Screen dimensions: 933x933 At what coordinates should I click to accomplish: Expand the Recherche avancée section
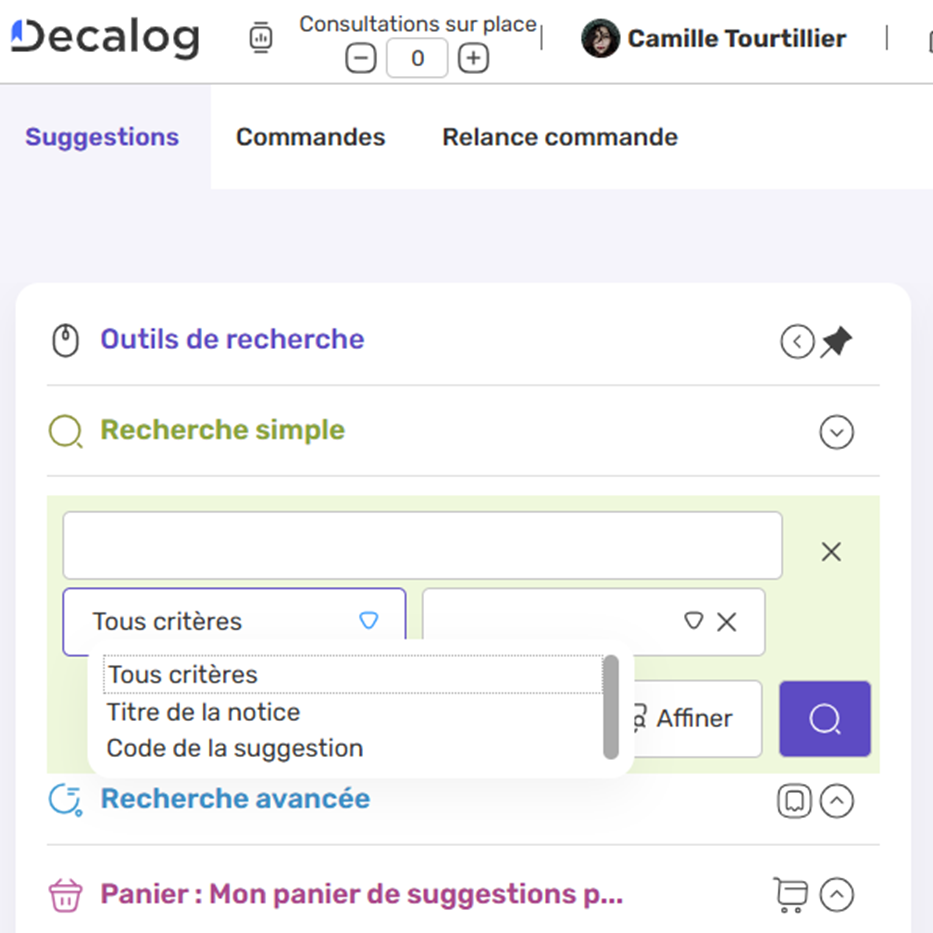point(836,801)
